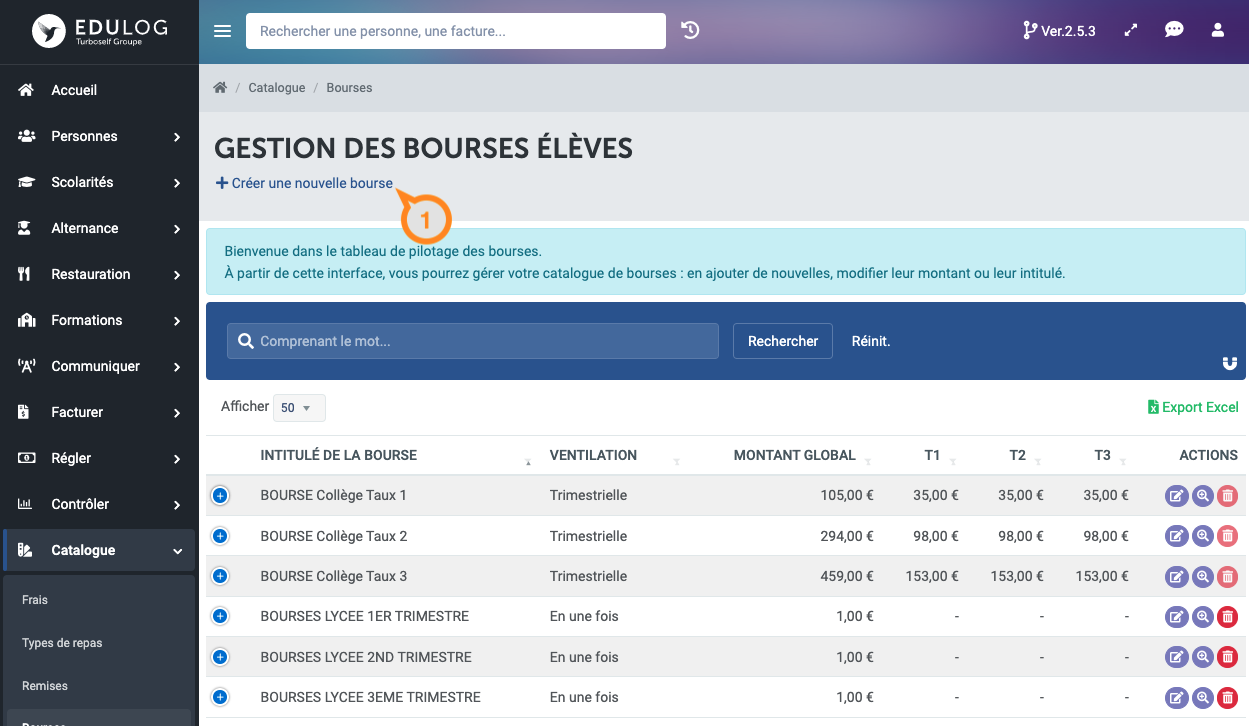Screen dimensions: 1249x726
Task: Expand the Communiquer sidebar menu
Action: (x=99, y=366)
